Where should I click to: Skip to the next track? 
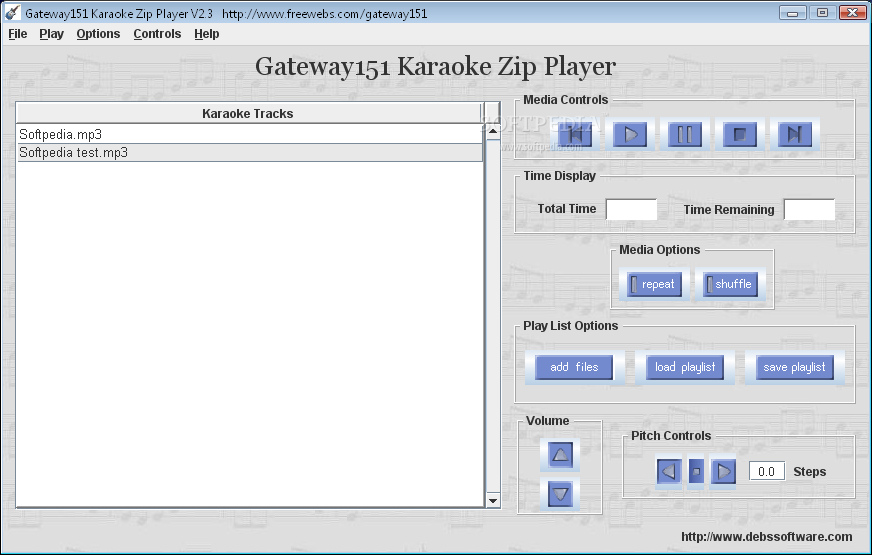794,135
